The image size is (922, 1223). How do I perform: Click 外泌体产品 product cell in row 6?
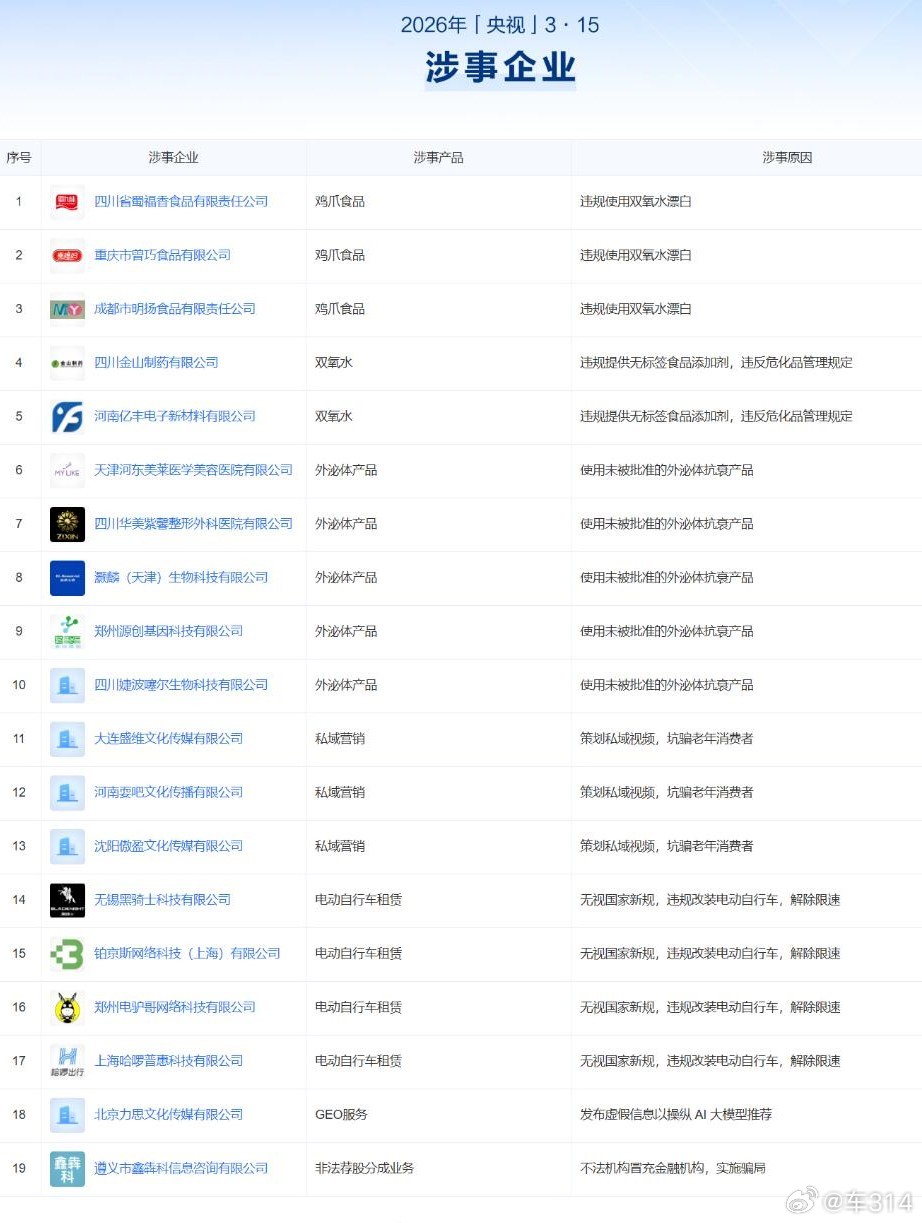(x=346, y=470)
